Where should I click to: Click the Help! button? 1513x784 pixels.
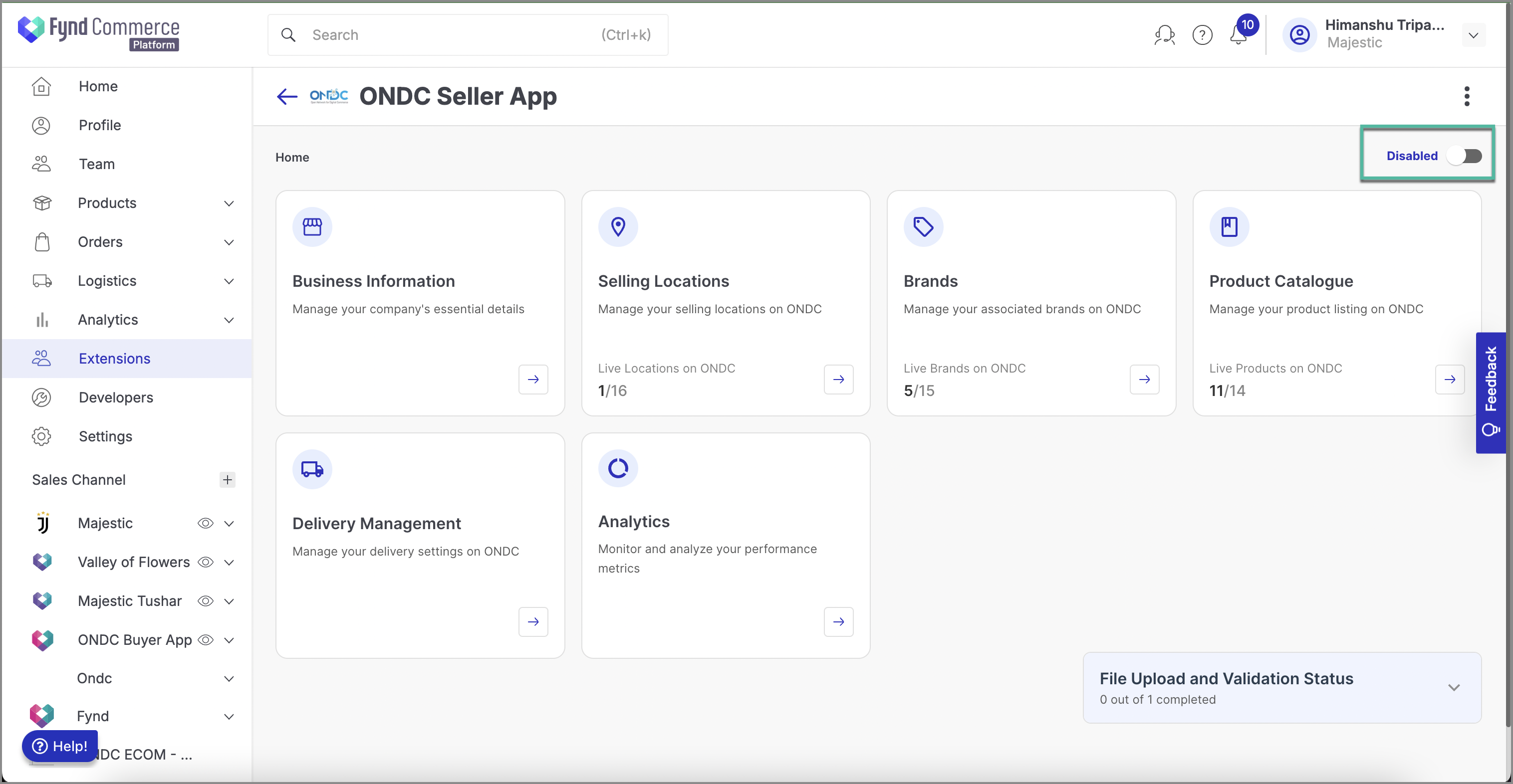click(60, 746)
